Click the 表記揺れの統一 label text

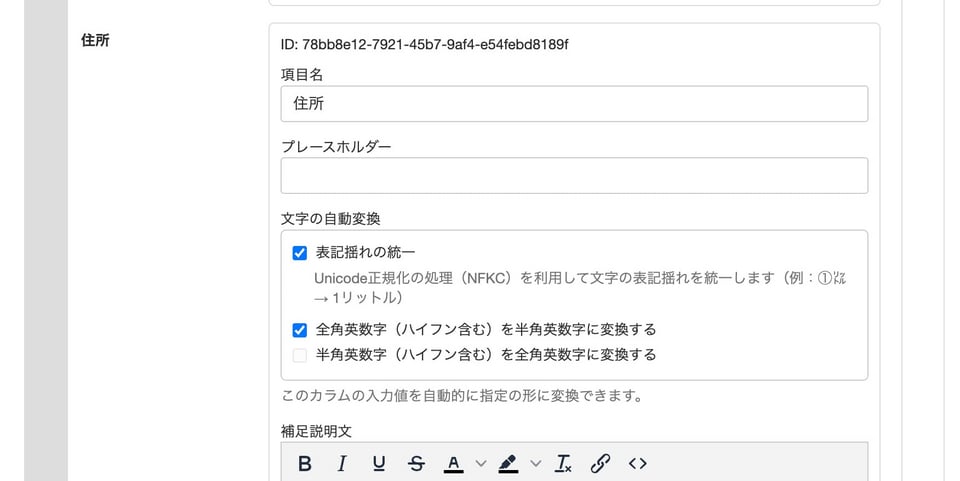pos(365,253)
